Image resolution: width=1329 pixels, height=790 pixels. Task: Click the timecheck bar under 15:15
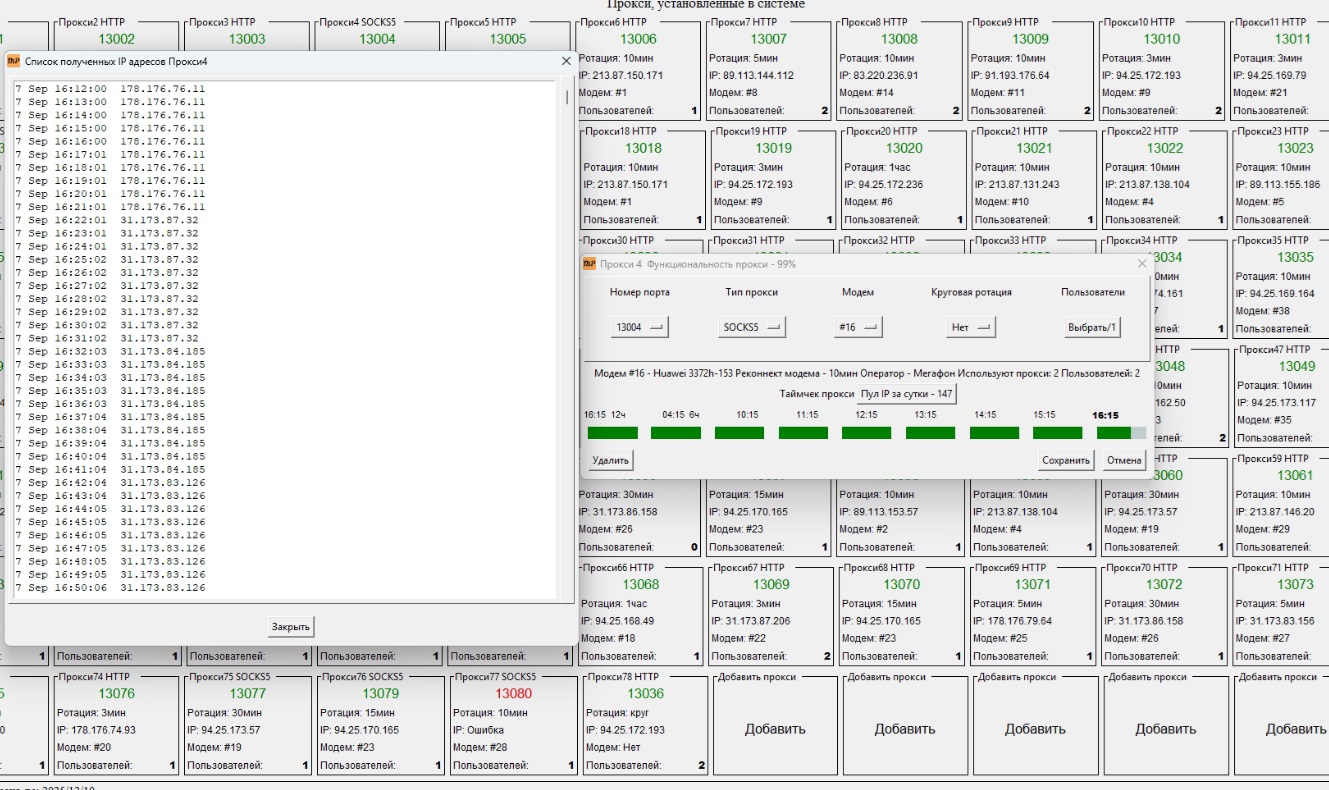[x=1058, y=433]
